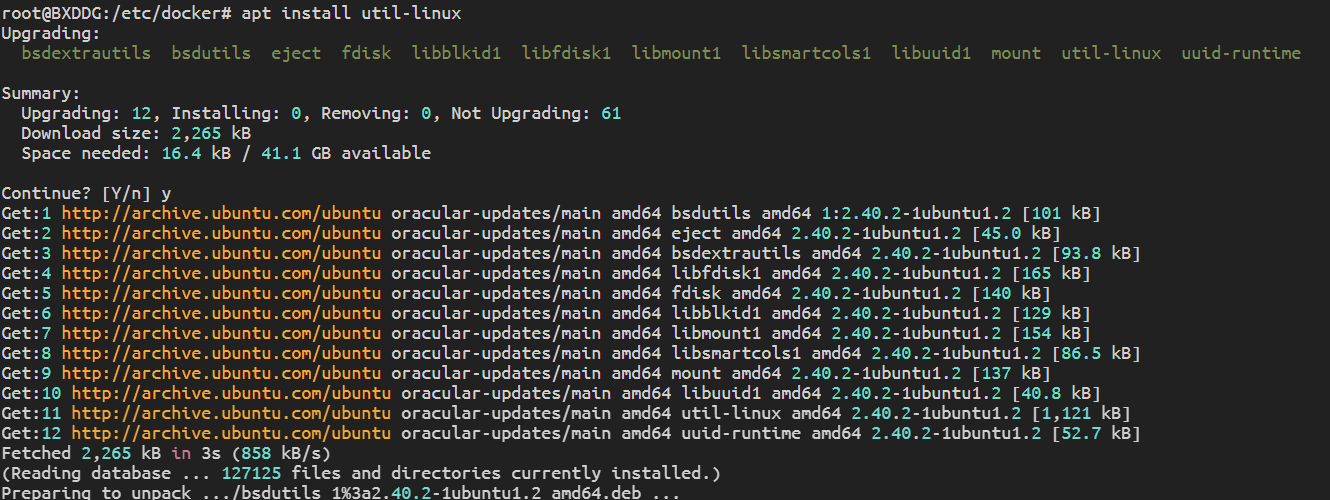Screen dimensions: 1330x500
Task: Click package name 'libblkid1' in the upgrading list
Action: (456, 53)
